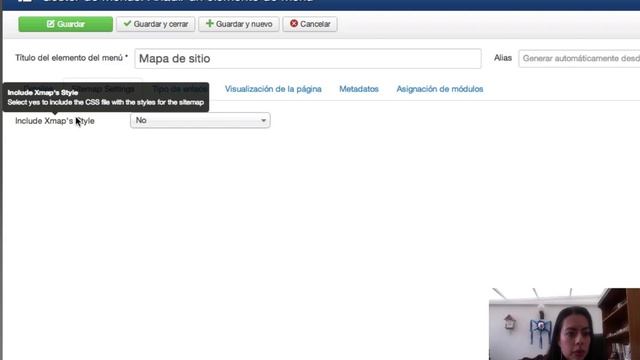
Task: Click the Include Xmap's Style label
Action: (55, 121)
